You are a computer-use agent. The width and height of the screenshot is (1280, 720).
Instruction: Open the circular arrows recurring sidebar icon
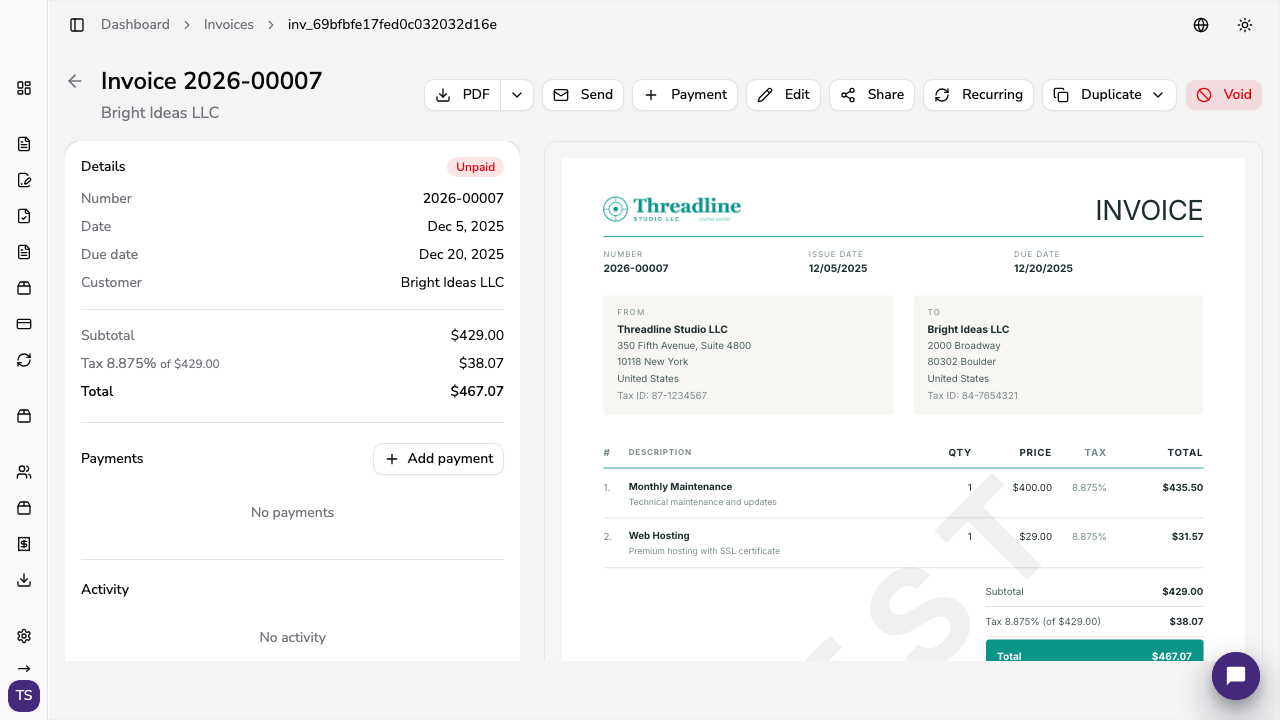24,360
